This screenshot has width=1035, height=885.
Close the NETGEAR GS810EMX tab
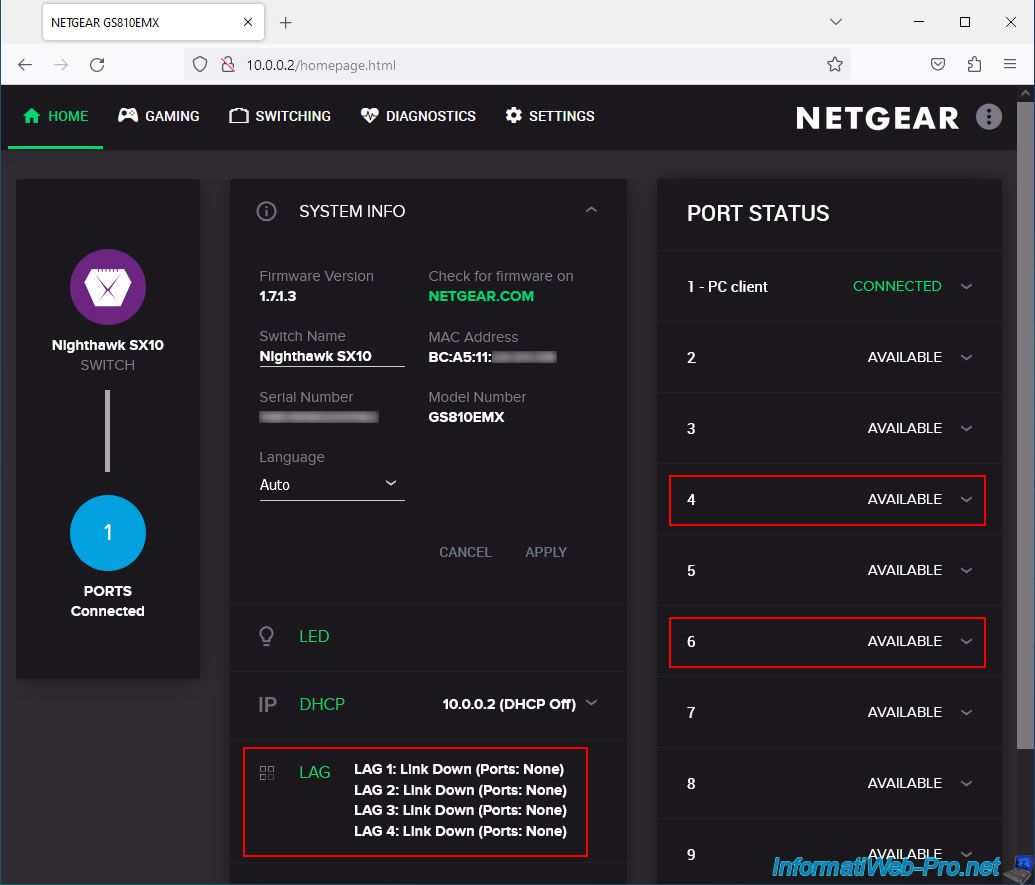pos(248,22)
